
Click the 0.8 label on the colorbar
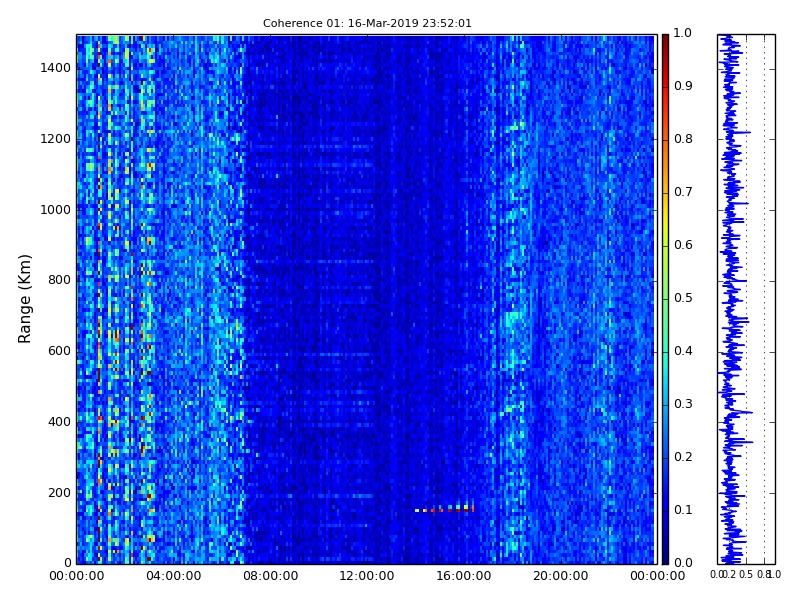tap(683, 139)
